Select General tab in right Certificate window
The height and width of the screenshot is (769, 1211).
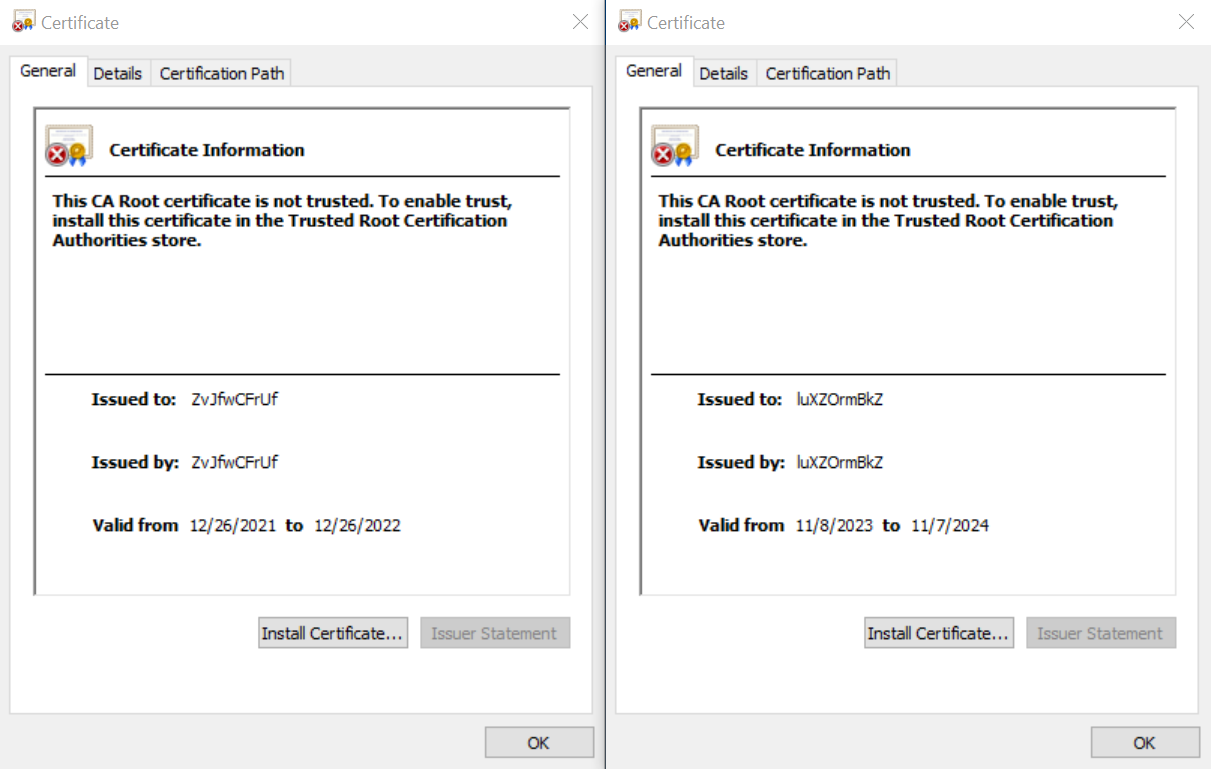coord(654,71)
